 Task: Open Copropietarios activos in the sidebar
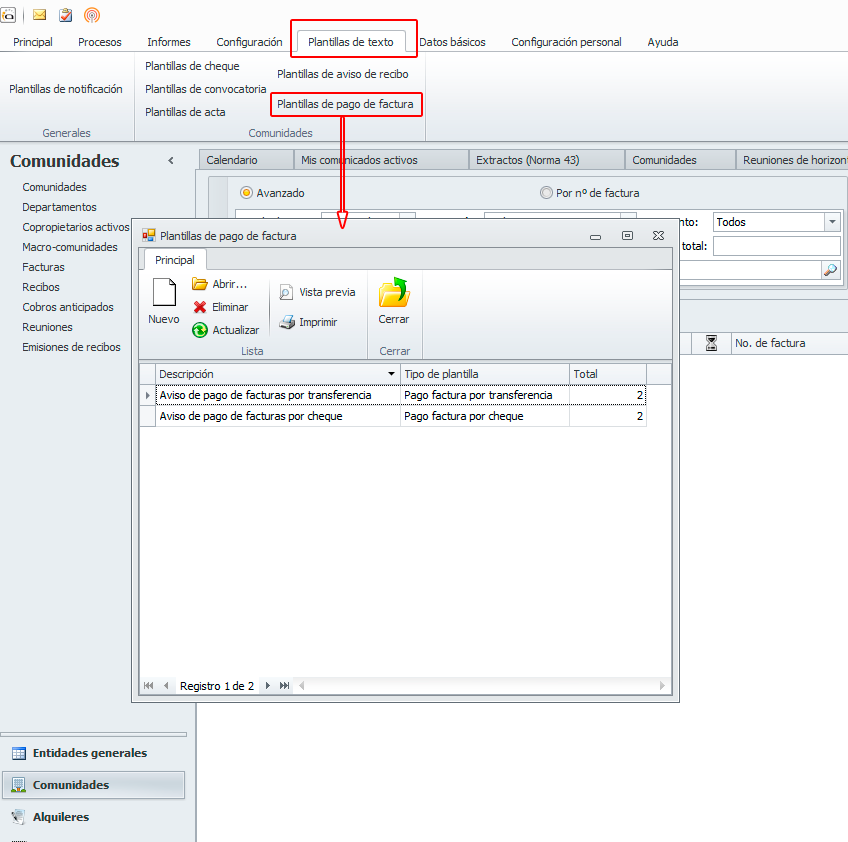(x=76, y=227)
